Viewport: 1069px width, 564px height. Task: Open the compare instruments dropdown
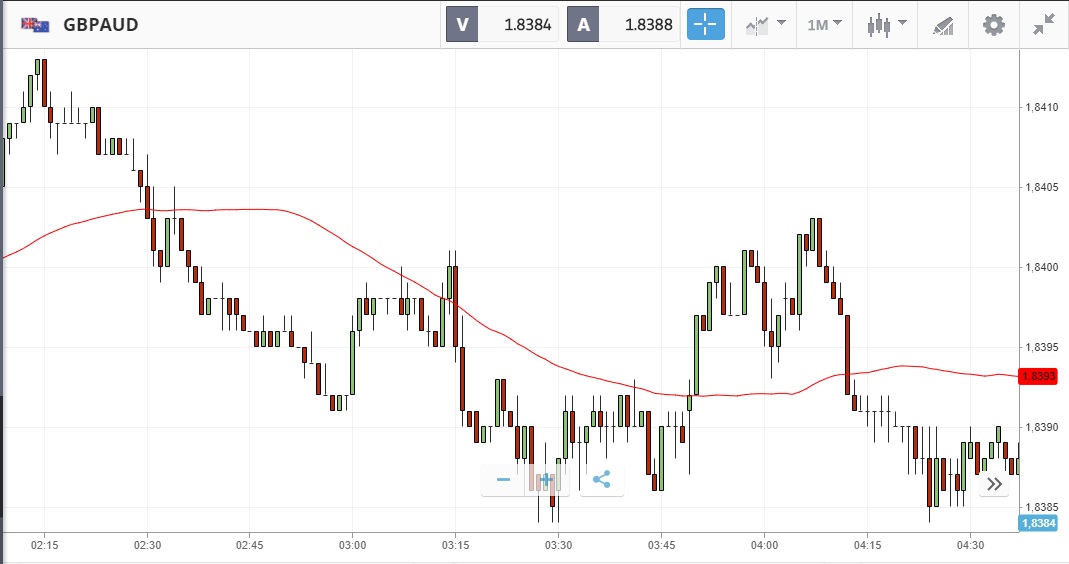(x=764, y=25)
